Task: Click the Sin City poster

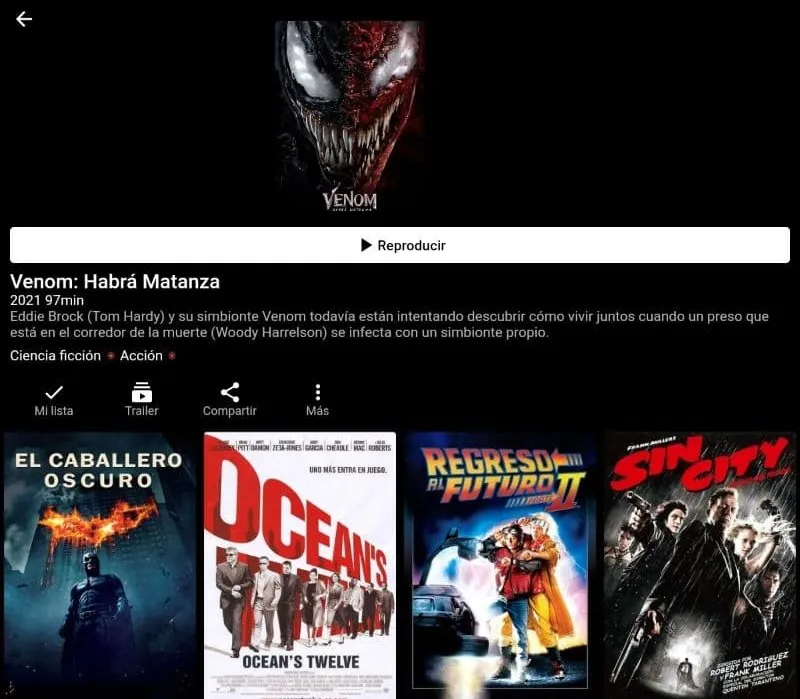Action: pos(699,560)
